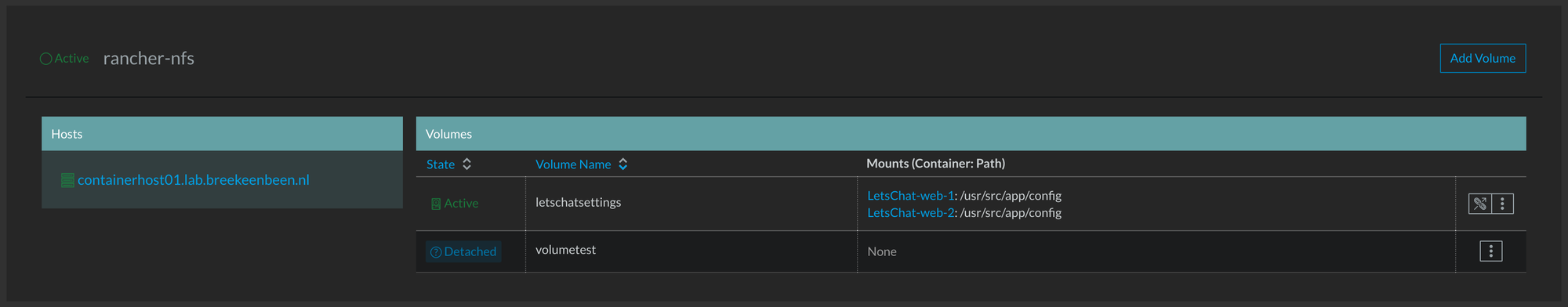Sort volumes by the Volume Name label
The width and height of the screenshot is (1568, 307).
572,164
